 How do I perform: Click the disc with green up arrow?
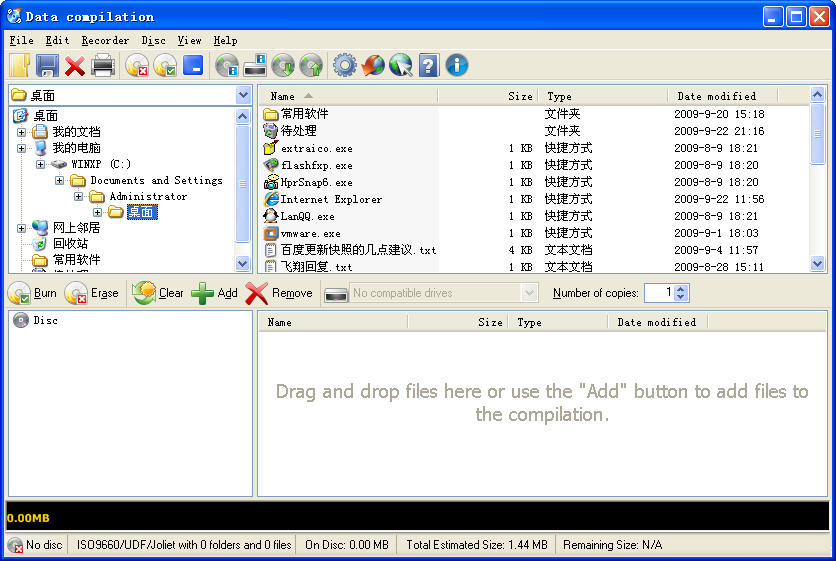[x=311, y=66]
